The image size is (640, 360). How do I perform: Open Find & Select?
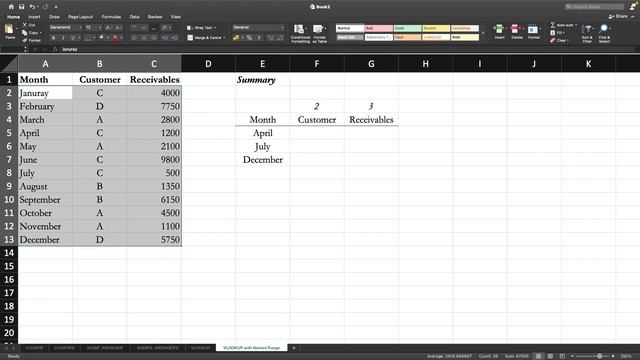coord(604,33)
